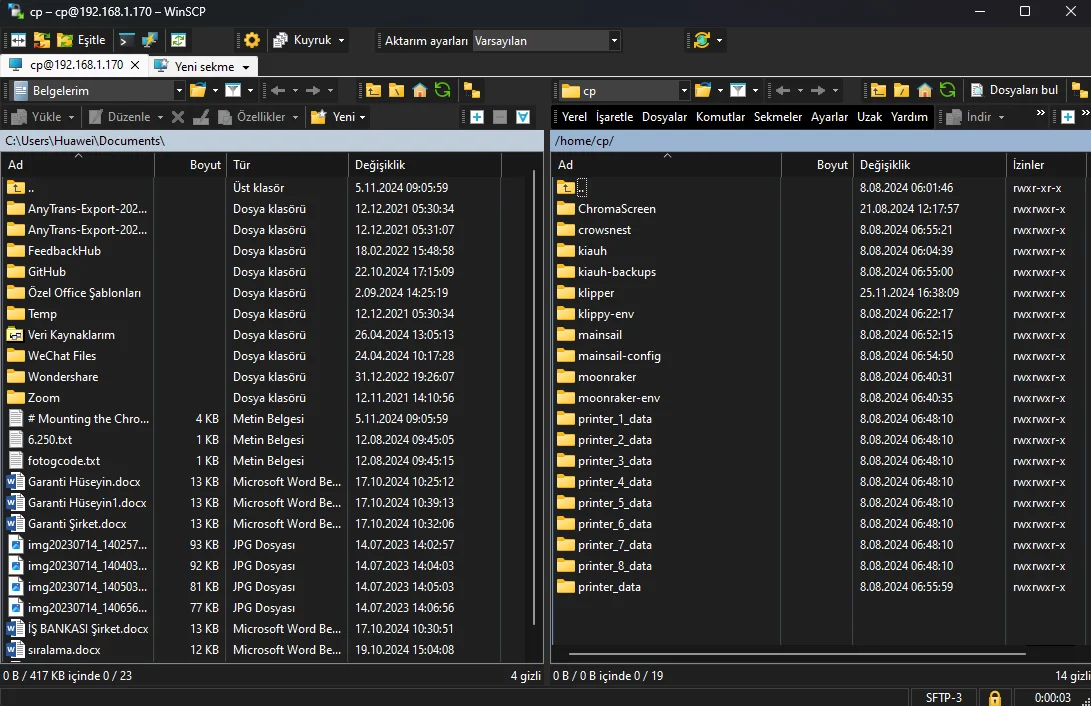Click the Eşitle synchronize button
1091x706 pixels.
pyautogui.click(x=82, y=40)
